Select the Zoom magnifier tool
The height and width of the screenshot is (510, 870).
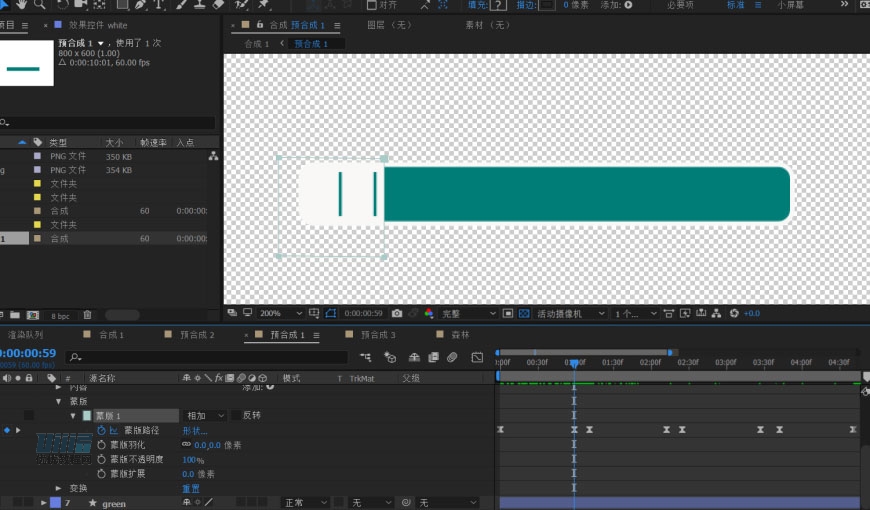39,5
